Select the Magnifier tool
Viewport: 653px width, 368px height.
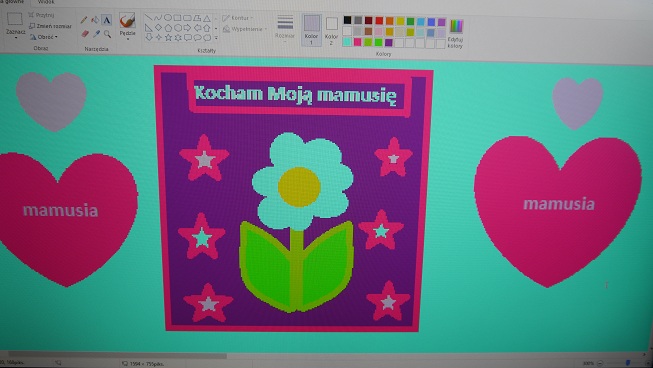point(107,34)
